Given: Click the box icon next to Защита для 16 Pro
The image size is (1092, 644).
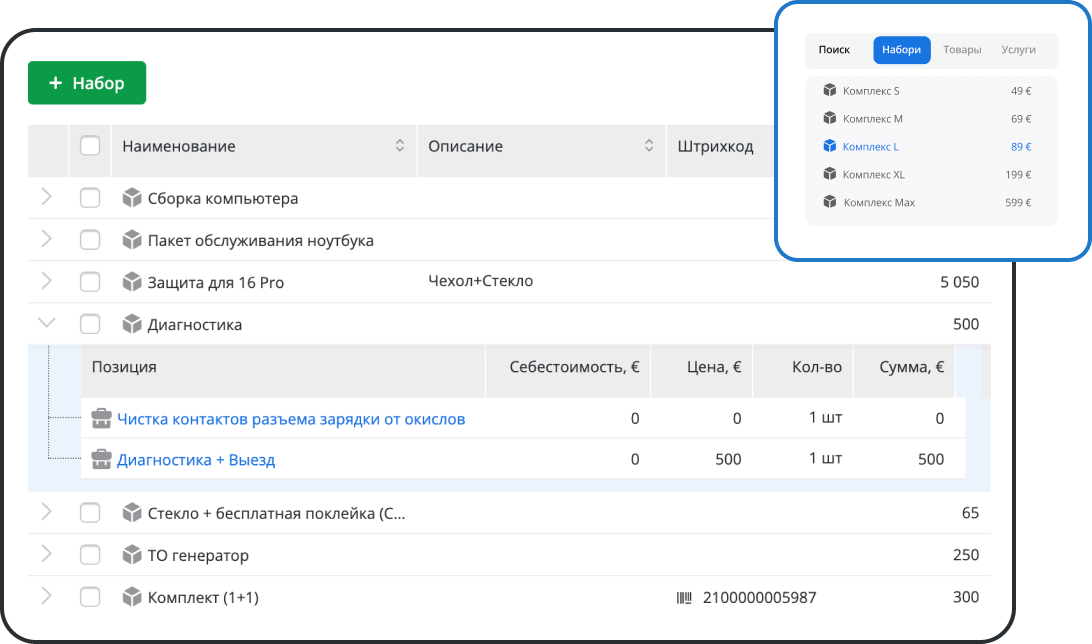Looking at the screenshot, I should point(133,281).
